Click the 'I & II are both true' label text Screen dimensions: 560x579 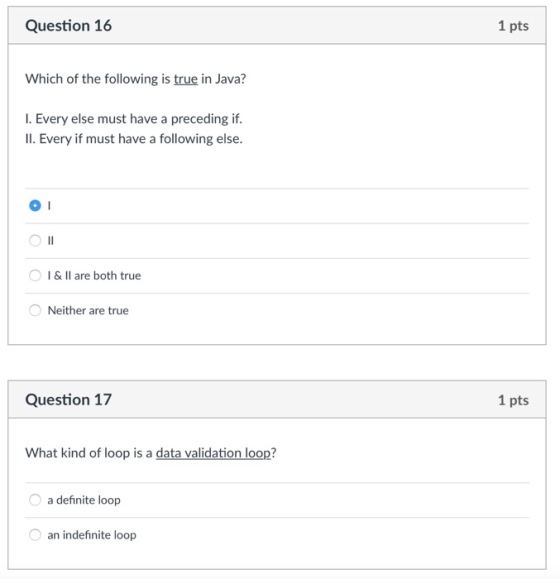tap(94, 275)
